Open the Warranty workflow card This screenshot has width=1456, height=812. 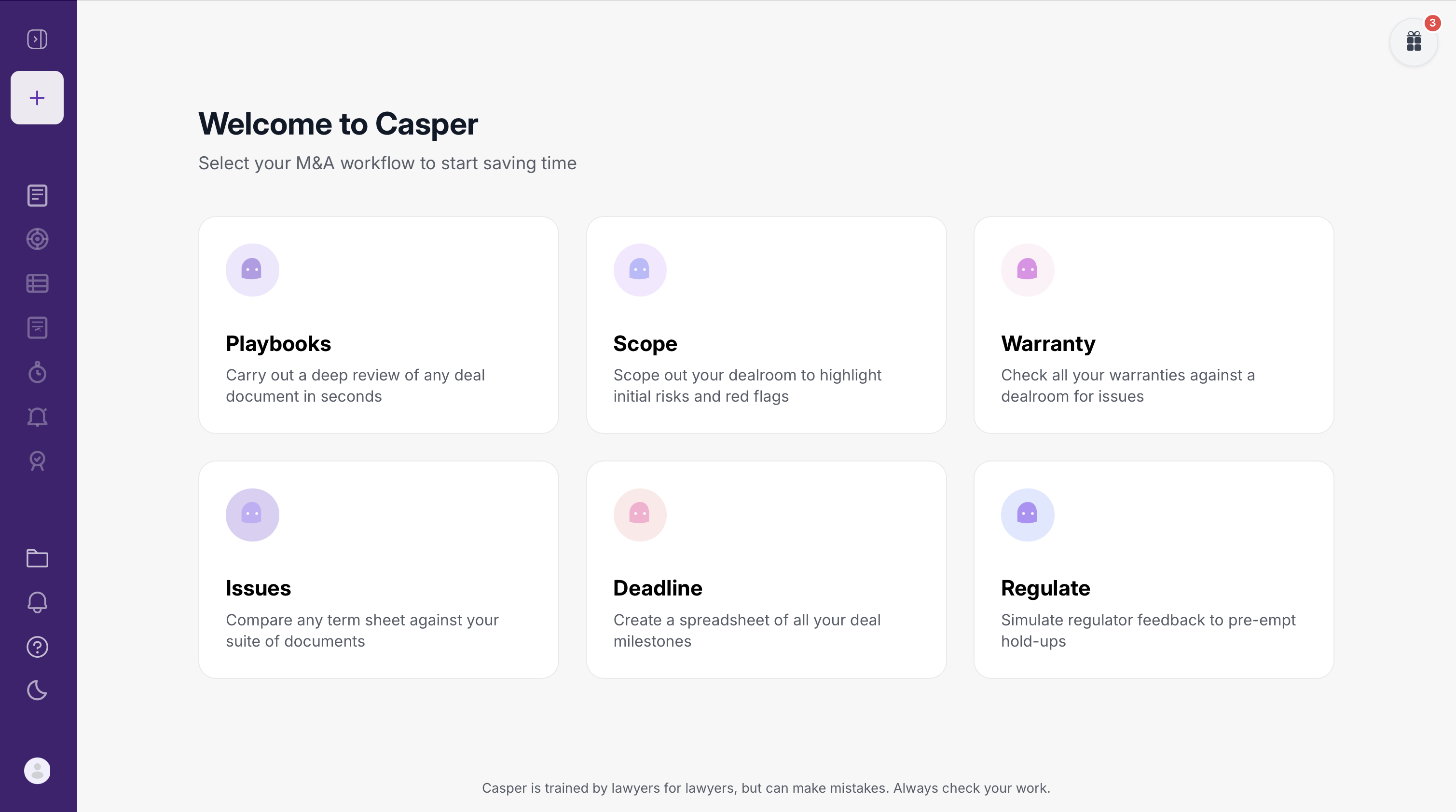click(x=1154, y=325)
